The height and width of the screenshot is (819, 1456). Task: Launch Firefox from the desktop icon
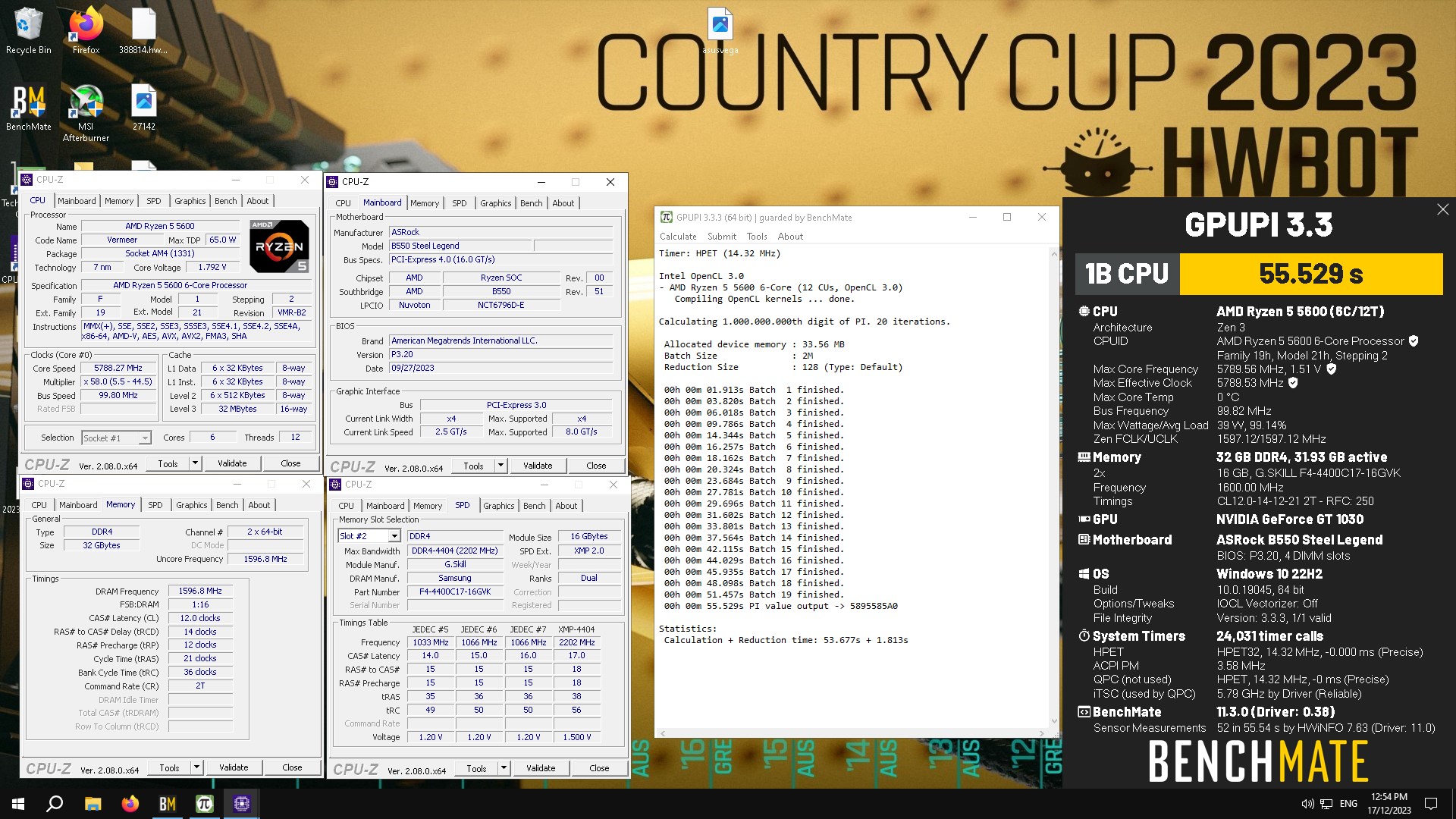click(86, 30)
